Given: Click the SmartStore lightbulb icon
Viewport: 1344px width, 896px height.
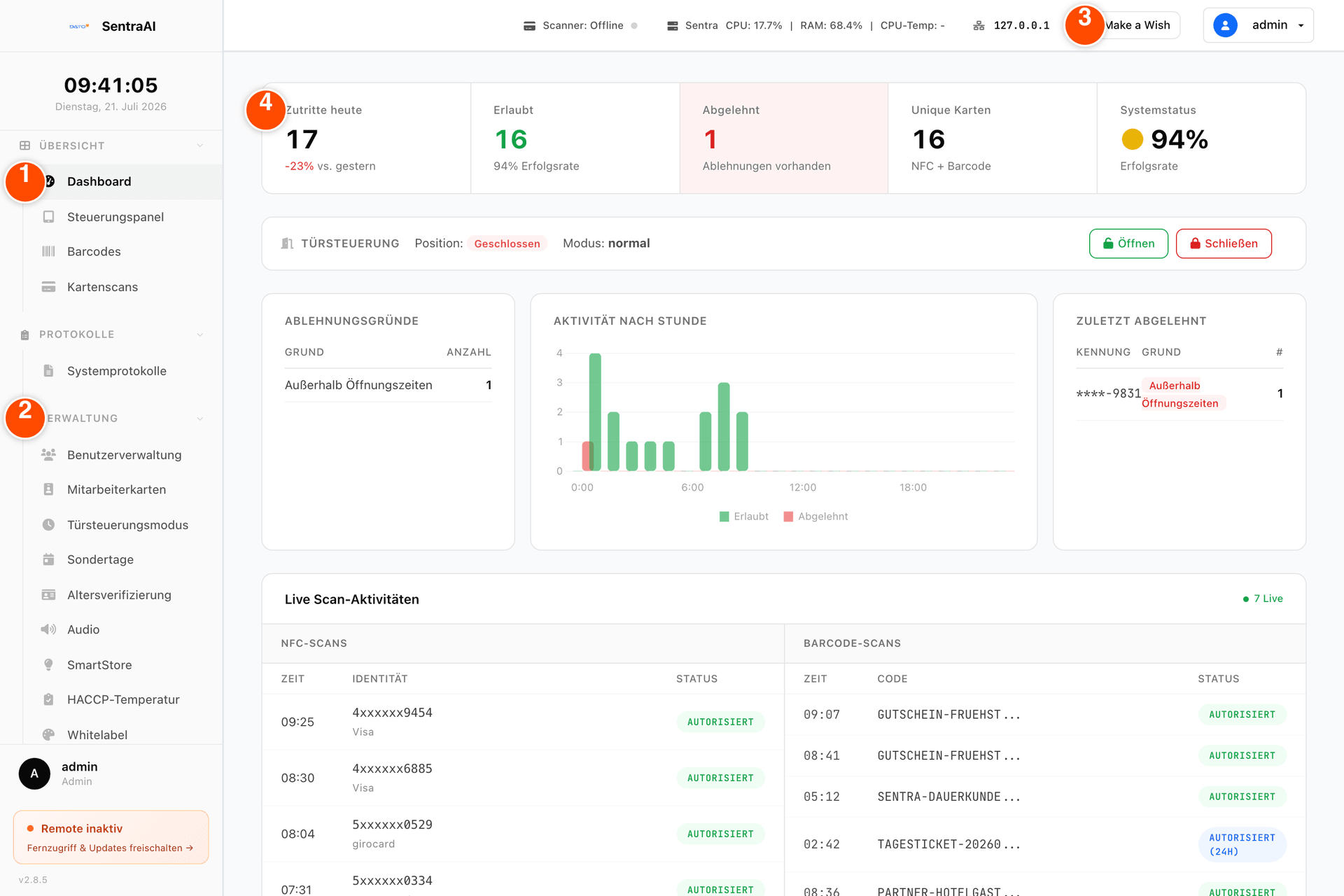Looking at the screenshot, I should pyautogui.click(x=48, y=665).
